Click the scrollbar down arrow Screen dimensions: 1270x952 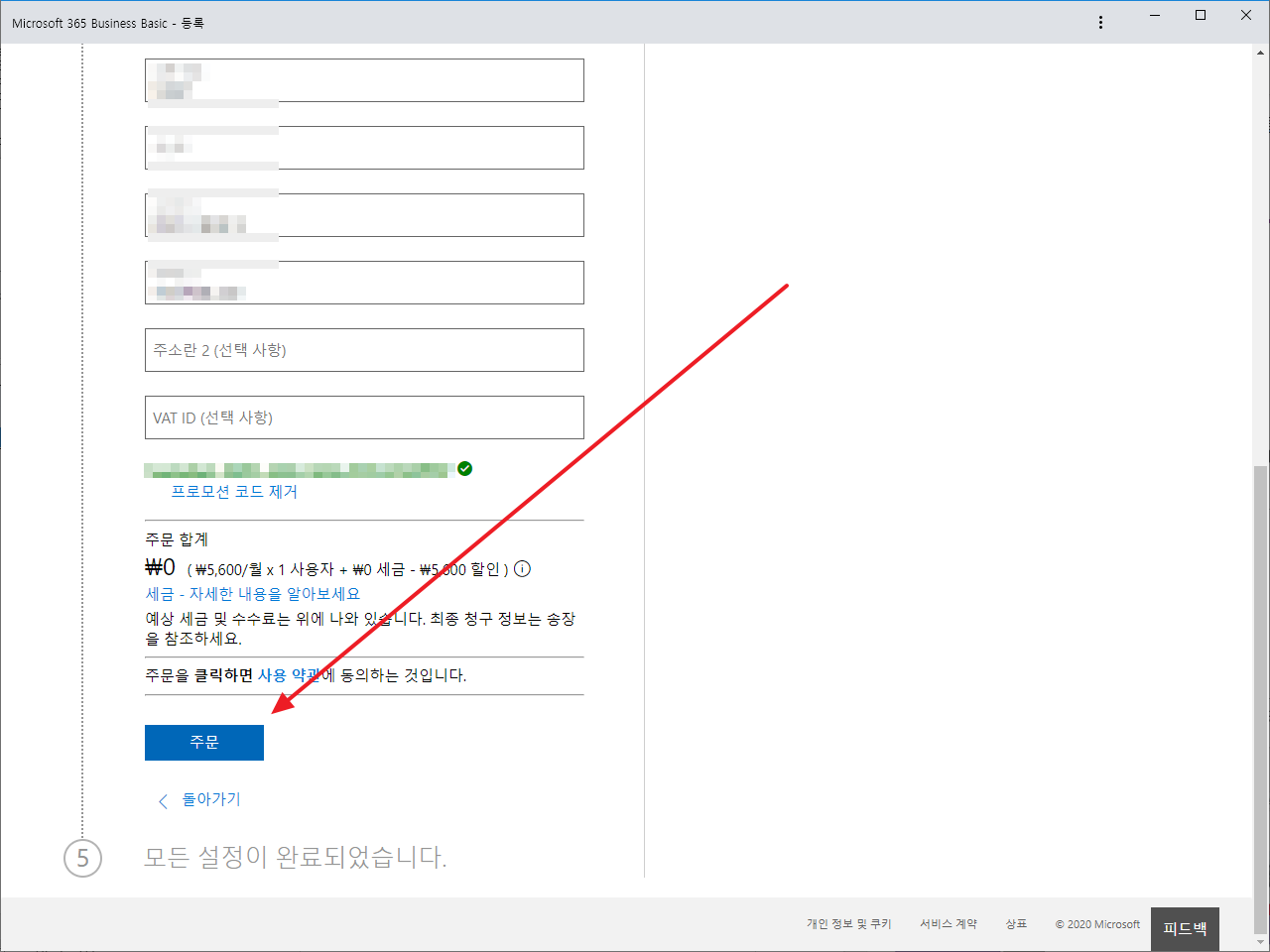coord(1261,942)
